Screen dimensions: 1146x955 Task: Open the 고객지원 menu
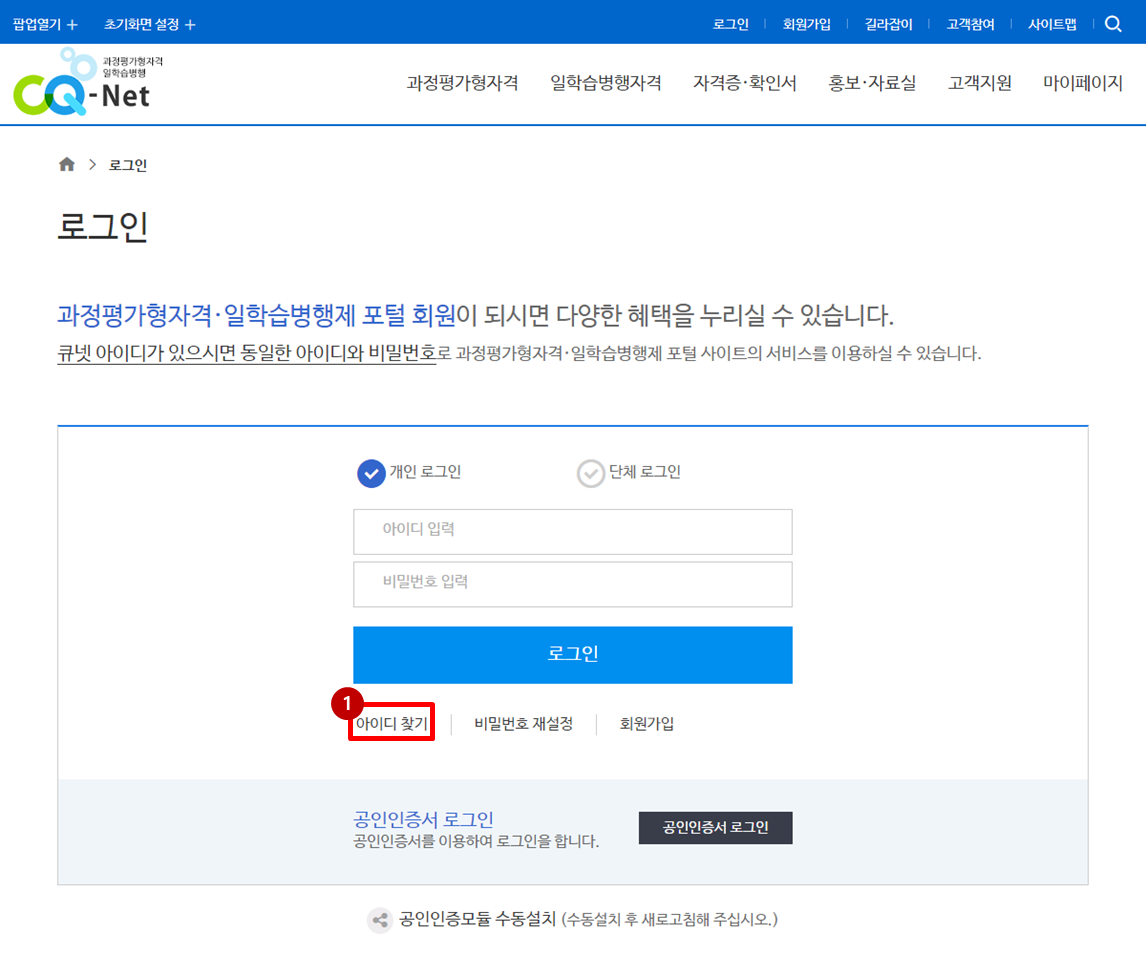(979, 83)
